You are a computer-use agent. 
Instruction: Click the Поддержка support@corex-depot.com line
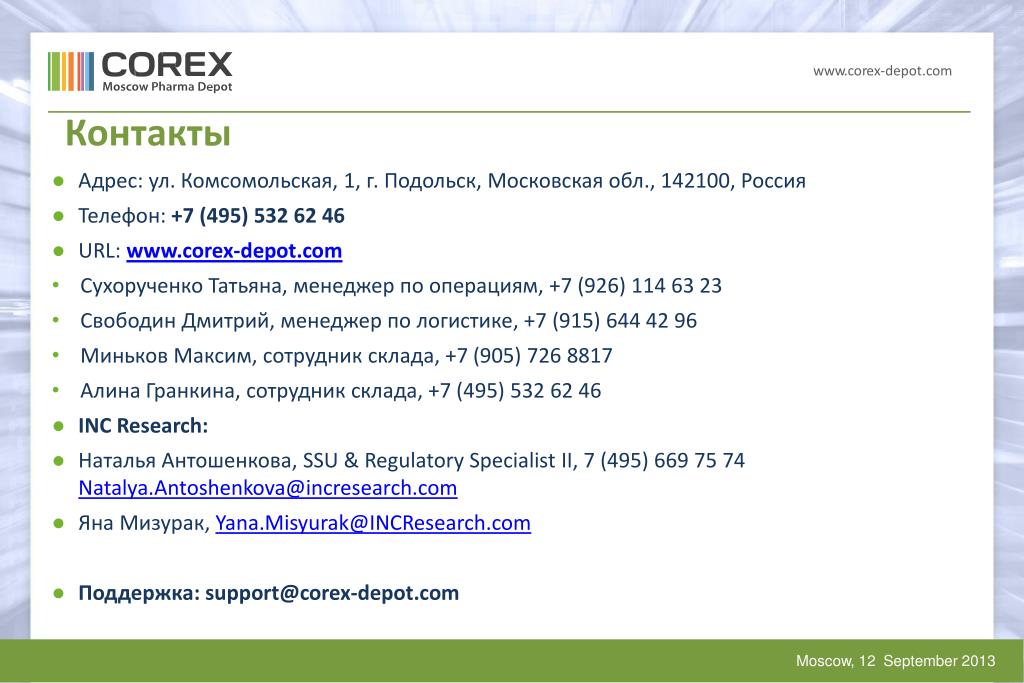(x=268, y=593)
